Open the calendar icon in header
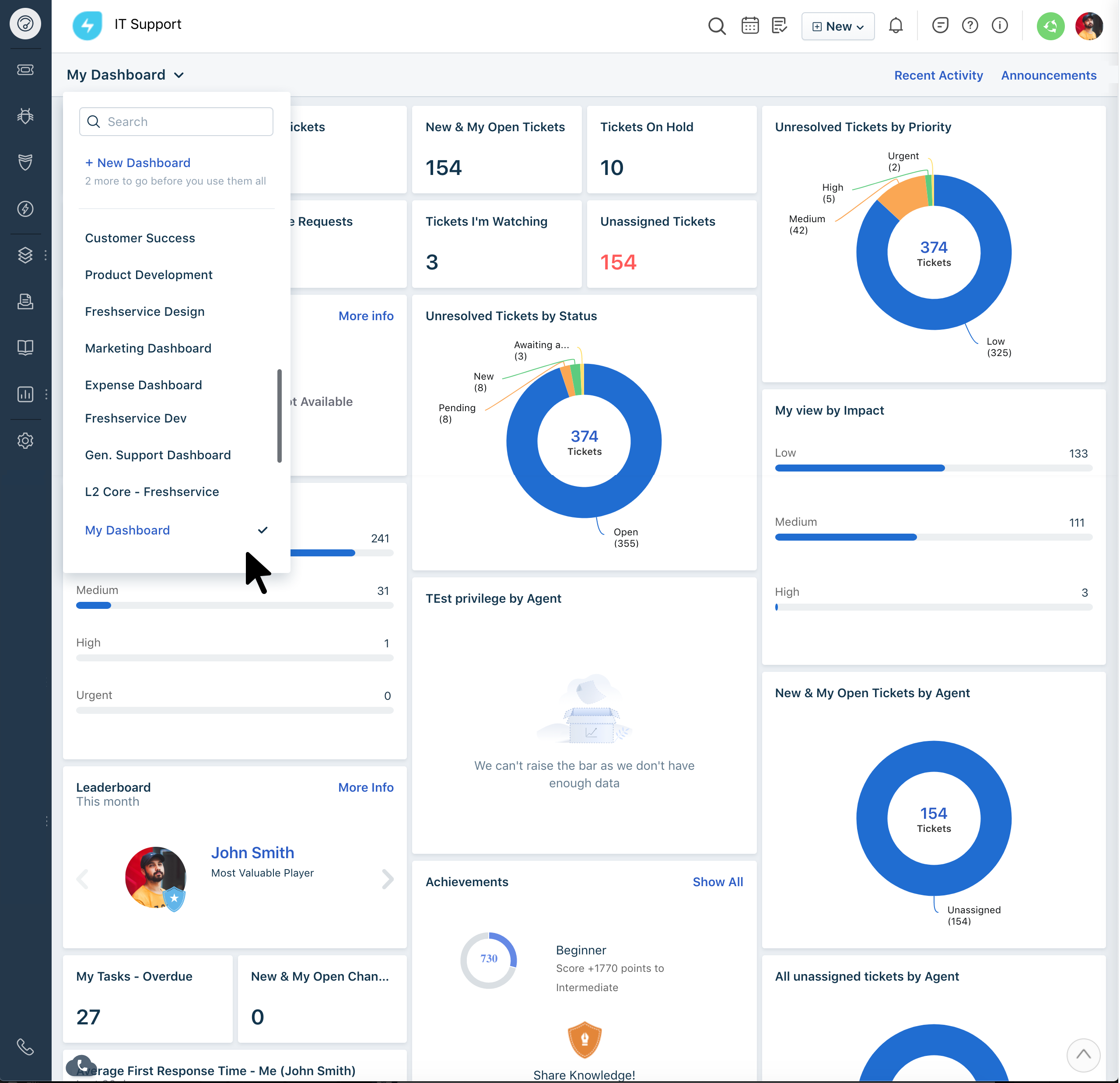The width and height of the screenshot is (1120, 1083). pos(750,26)
